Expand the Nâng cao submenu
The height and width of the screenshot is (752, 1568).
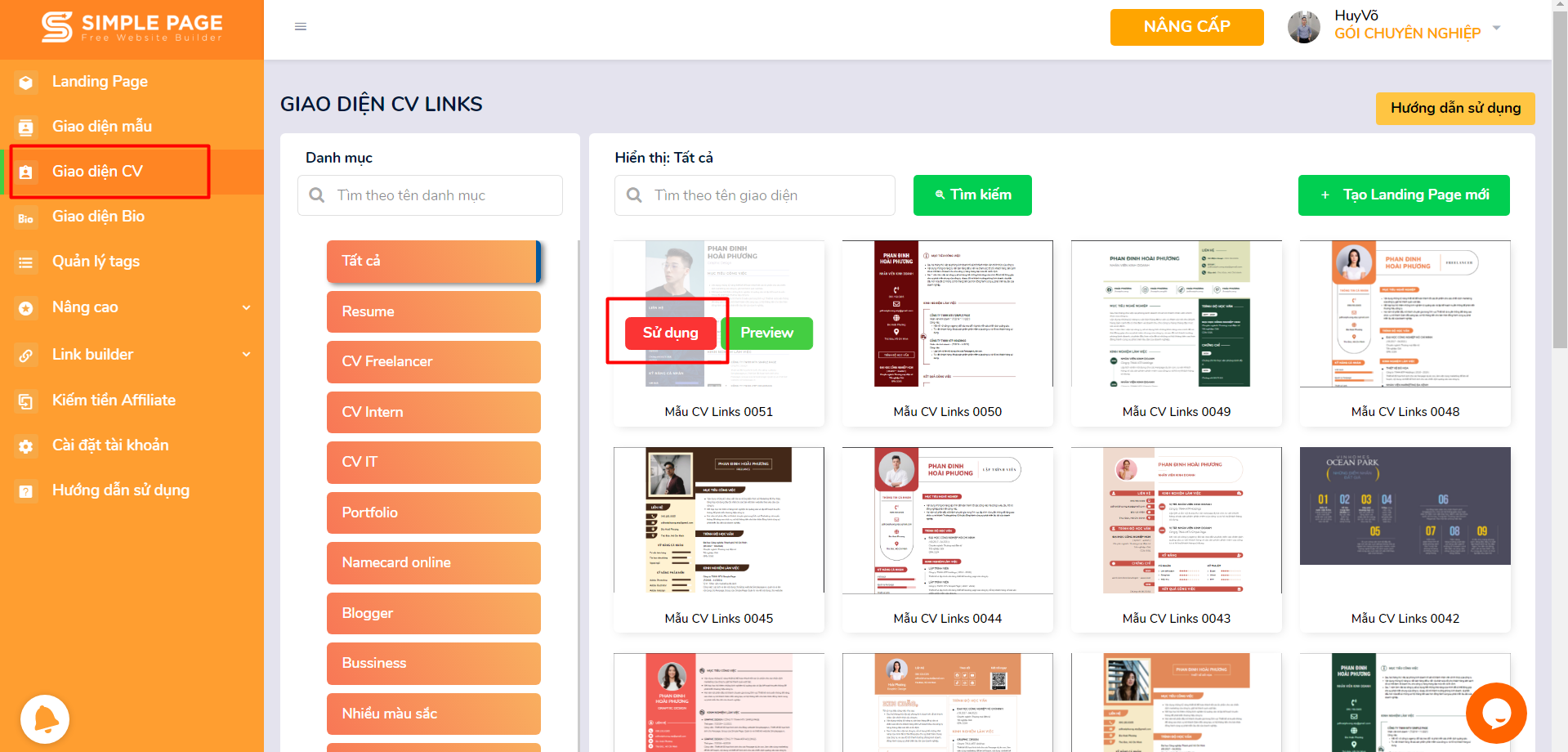pos(246,308)
